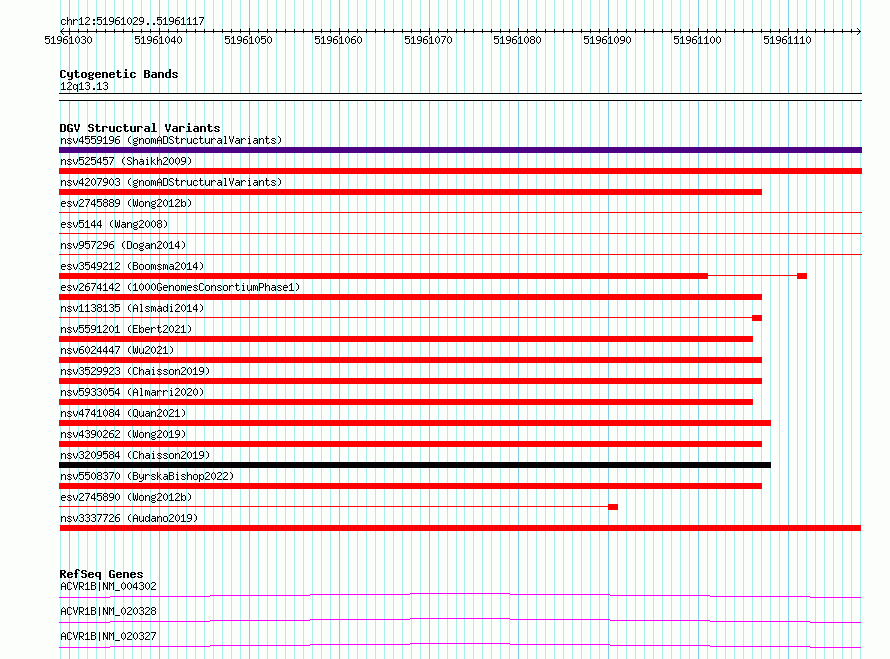Click the red nsv525457 variant bar
The width and height of the screenshot is (890, 659).
coord(460,171)
